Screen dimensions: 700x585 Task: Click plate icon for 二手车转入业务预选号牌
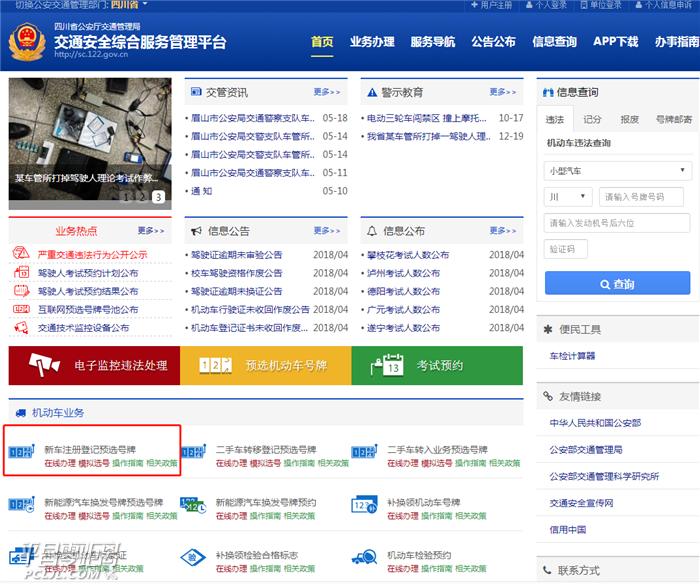click(364, 451)
